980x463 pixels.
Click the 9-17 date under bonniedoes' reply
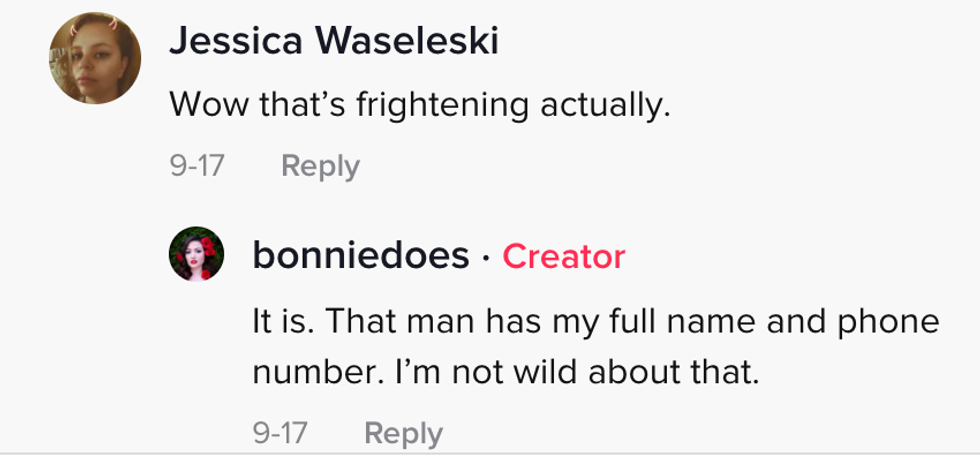point(279,433)
